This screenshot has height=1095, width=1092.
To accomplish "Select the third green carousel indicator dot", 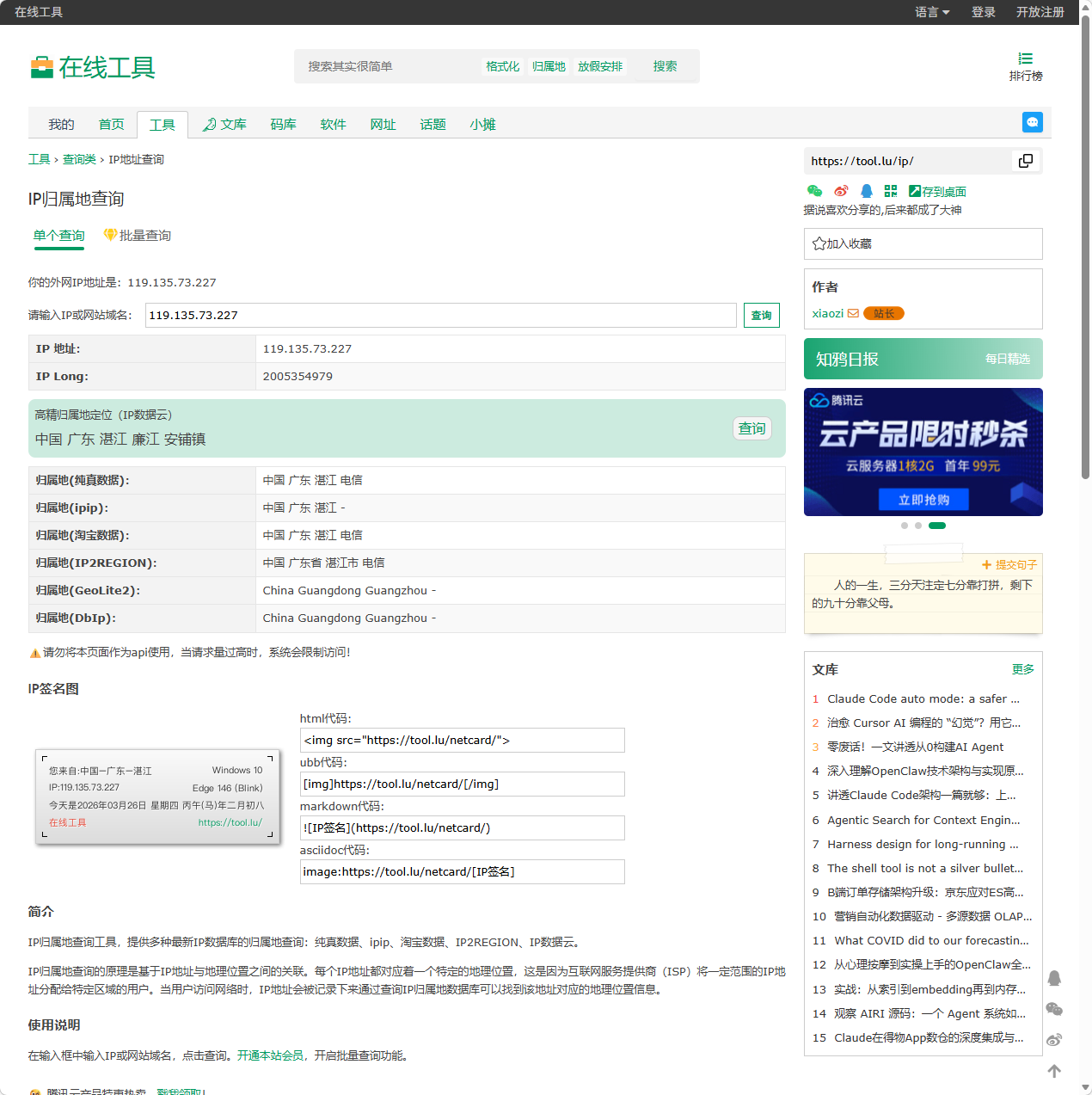I will [937, 526].
